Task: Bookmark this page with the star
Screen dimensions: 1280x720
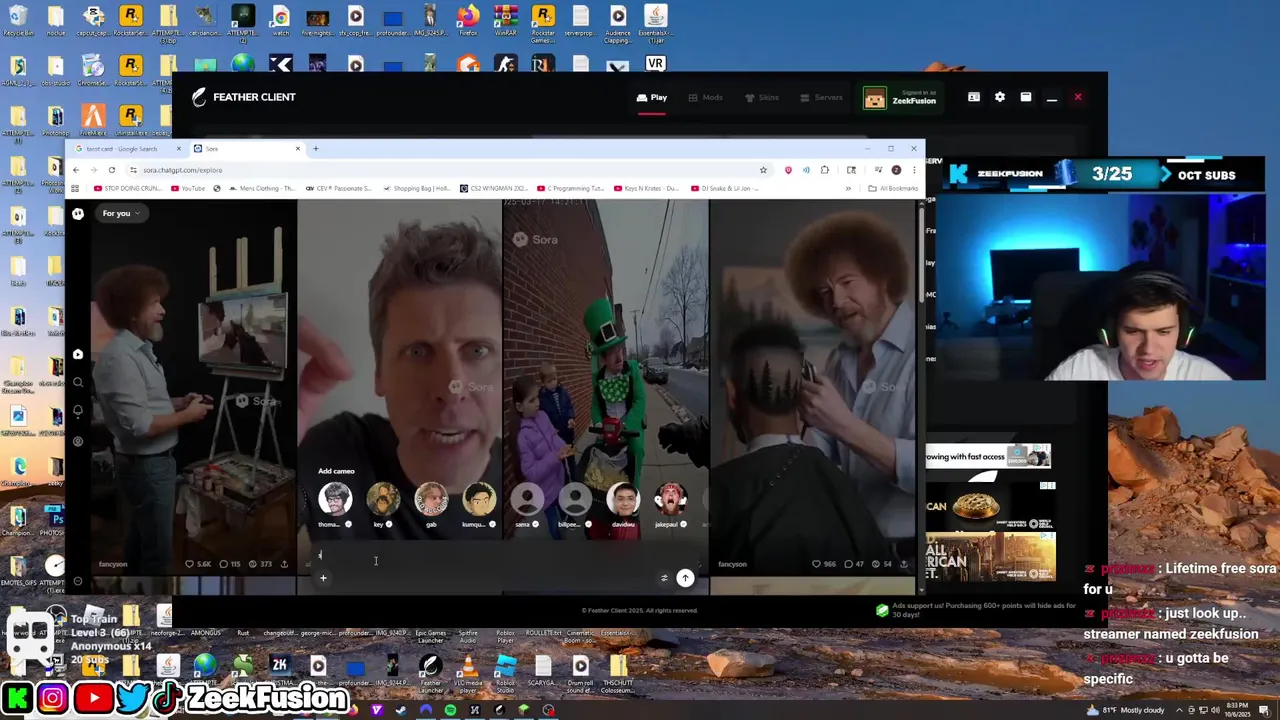Action: 763,170
